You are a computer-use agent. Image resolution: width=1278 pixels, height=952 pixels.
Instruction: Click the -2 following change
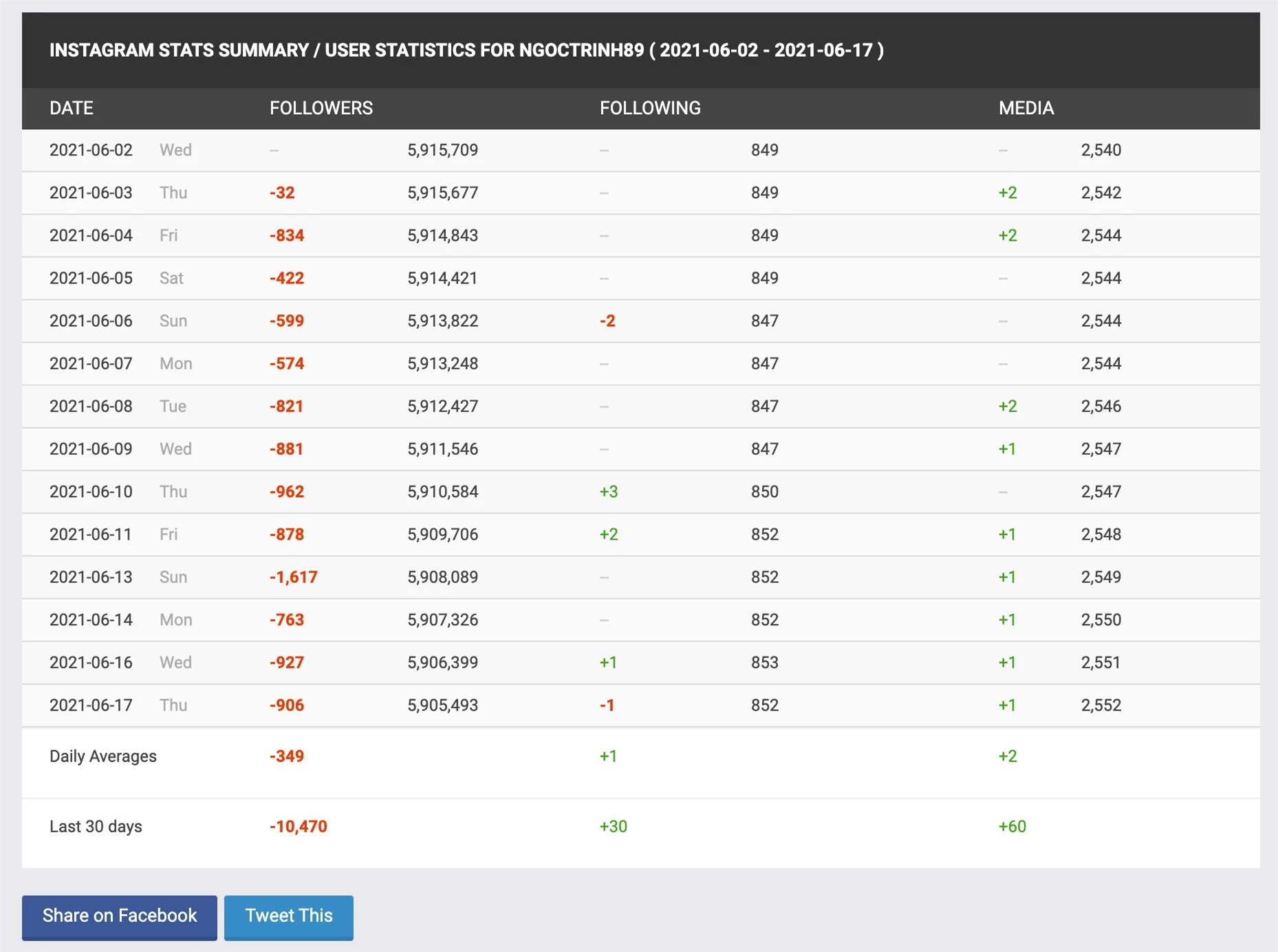607,321
